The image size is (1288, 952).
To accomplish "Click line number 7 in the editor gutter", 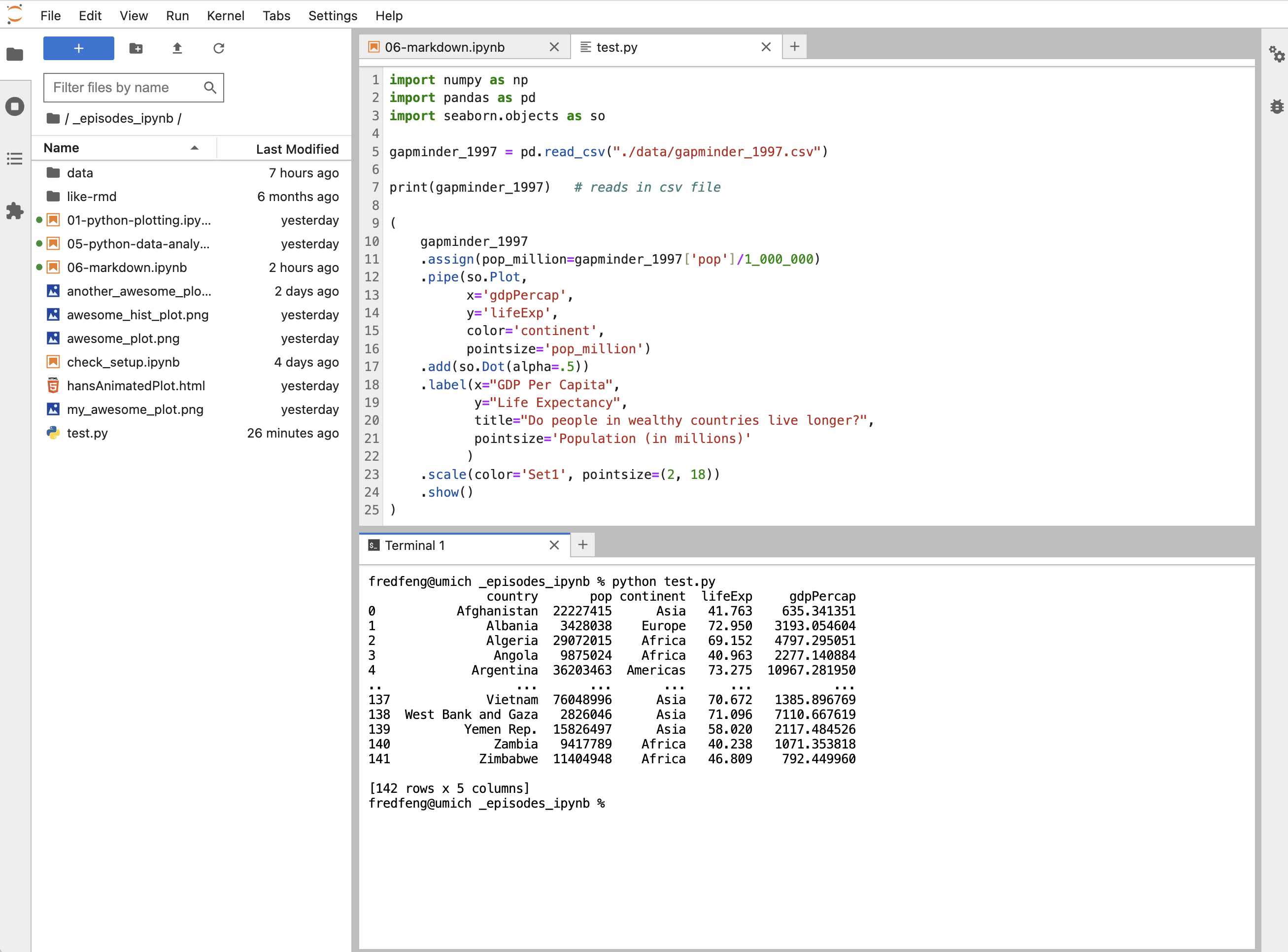I will [x=375, y=187].
